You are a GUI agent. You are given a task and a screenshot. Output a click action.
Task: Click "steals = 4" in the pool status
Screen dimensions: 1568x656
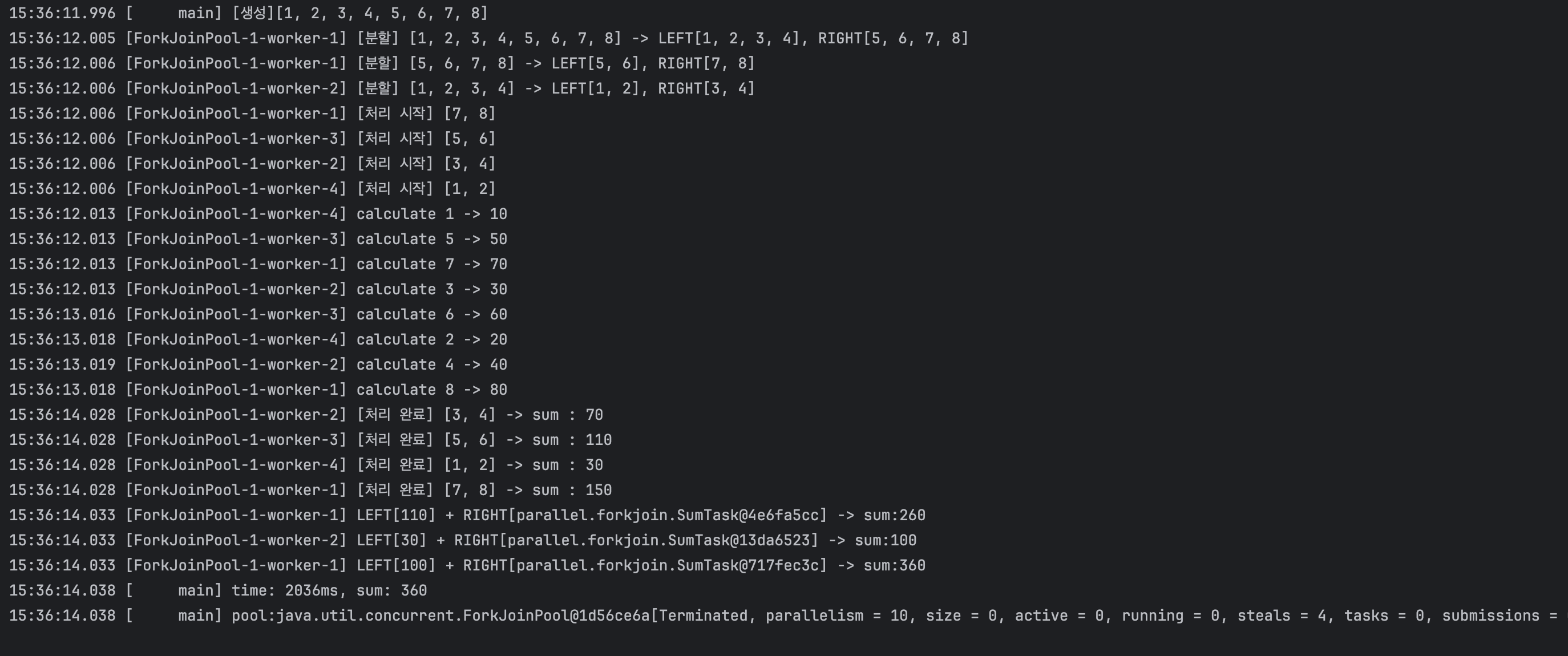[1282, 616]
